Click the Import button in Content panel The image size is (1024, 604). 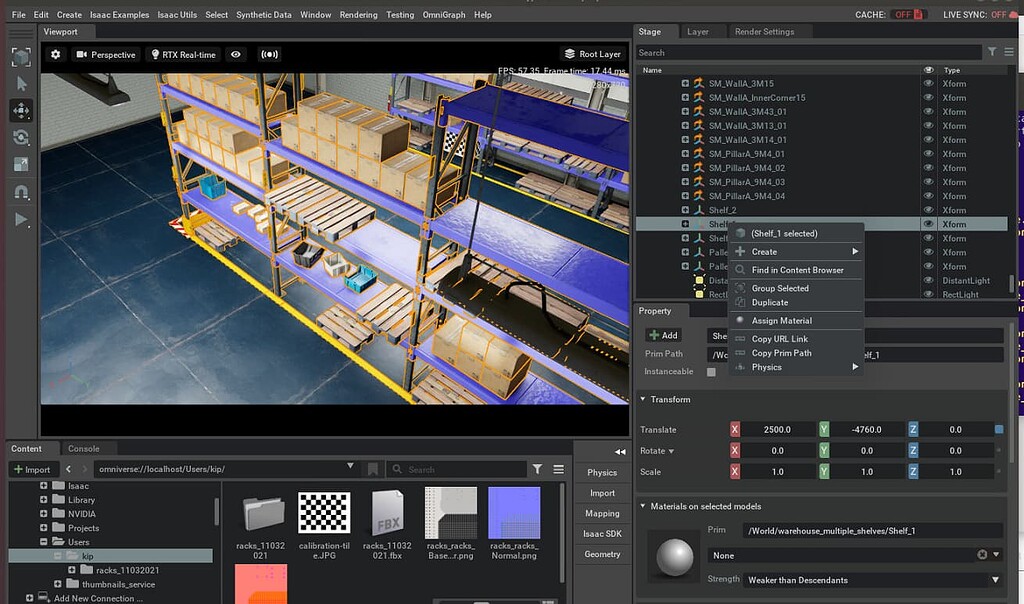32,469
